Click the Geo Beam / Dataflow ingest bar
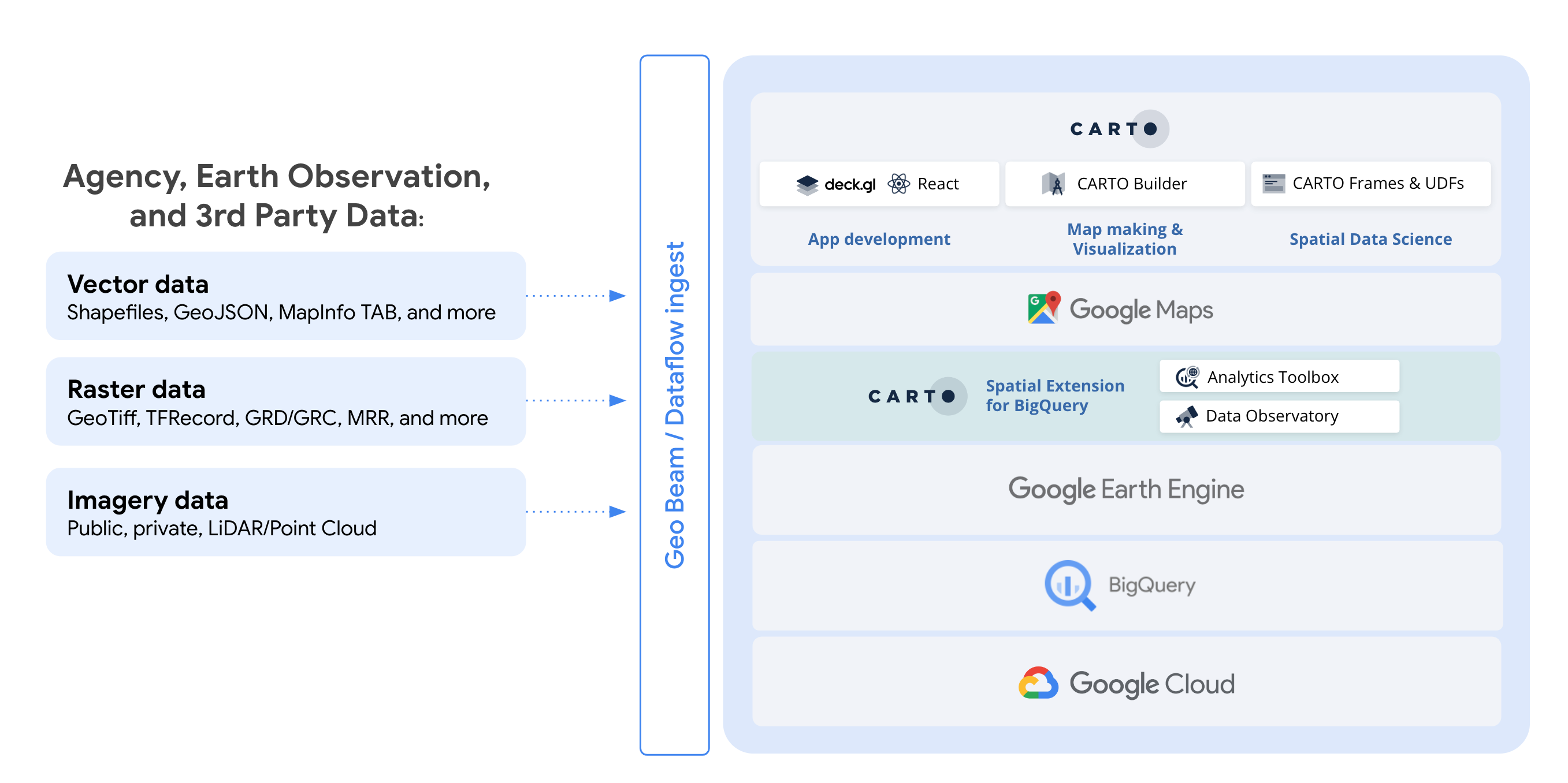Viewport: 1568px width, 783px height. (x=674, y=405)
